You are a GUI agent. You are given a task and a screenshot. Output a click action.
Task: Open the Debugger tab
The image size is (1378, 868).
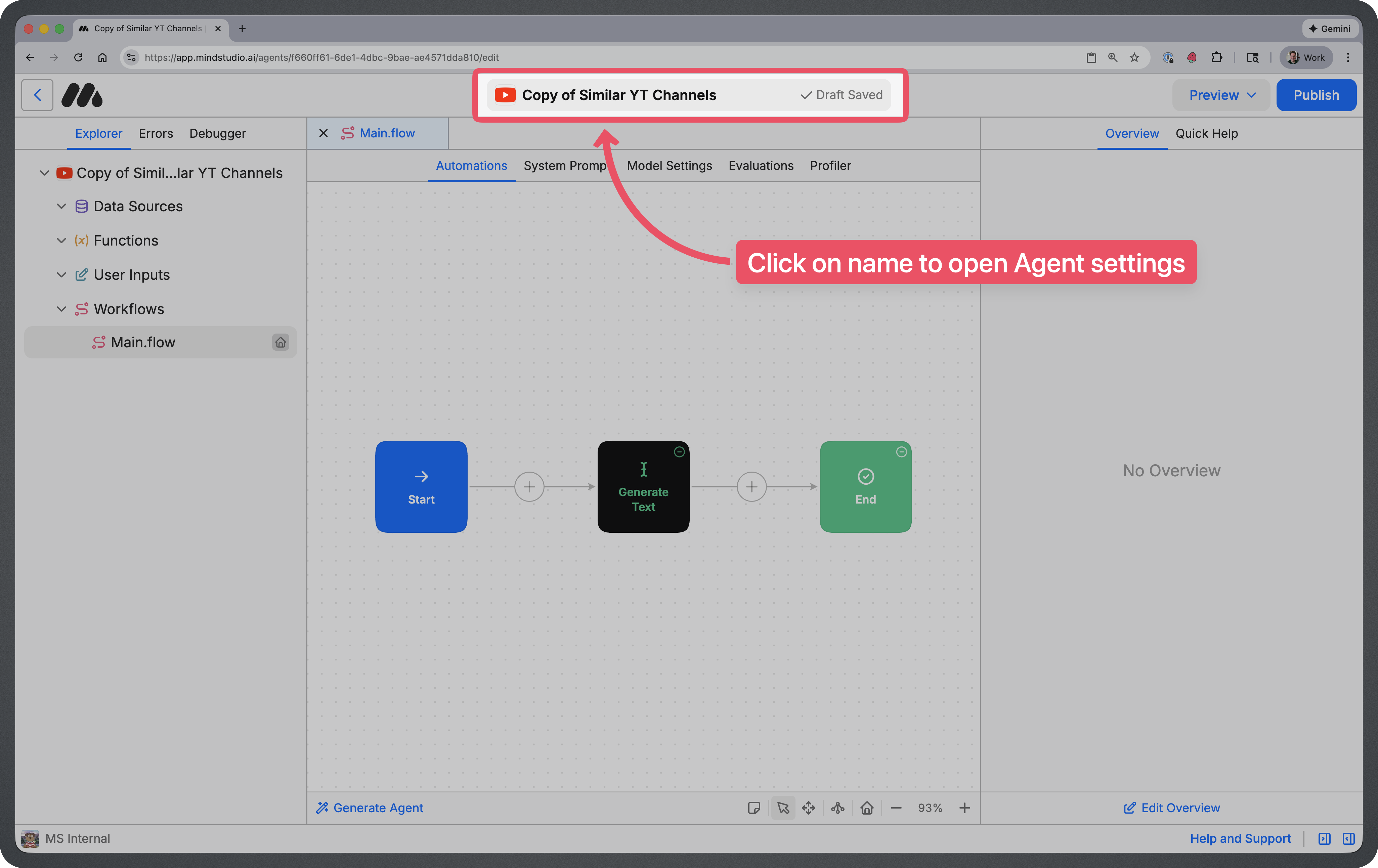(x=217, y=133)
